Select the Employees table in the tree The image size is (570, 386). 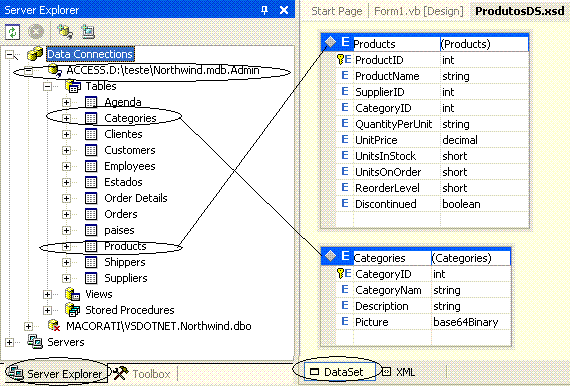[x=130, y=166]
